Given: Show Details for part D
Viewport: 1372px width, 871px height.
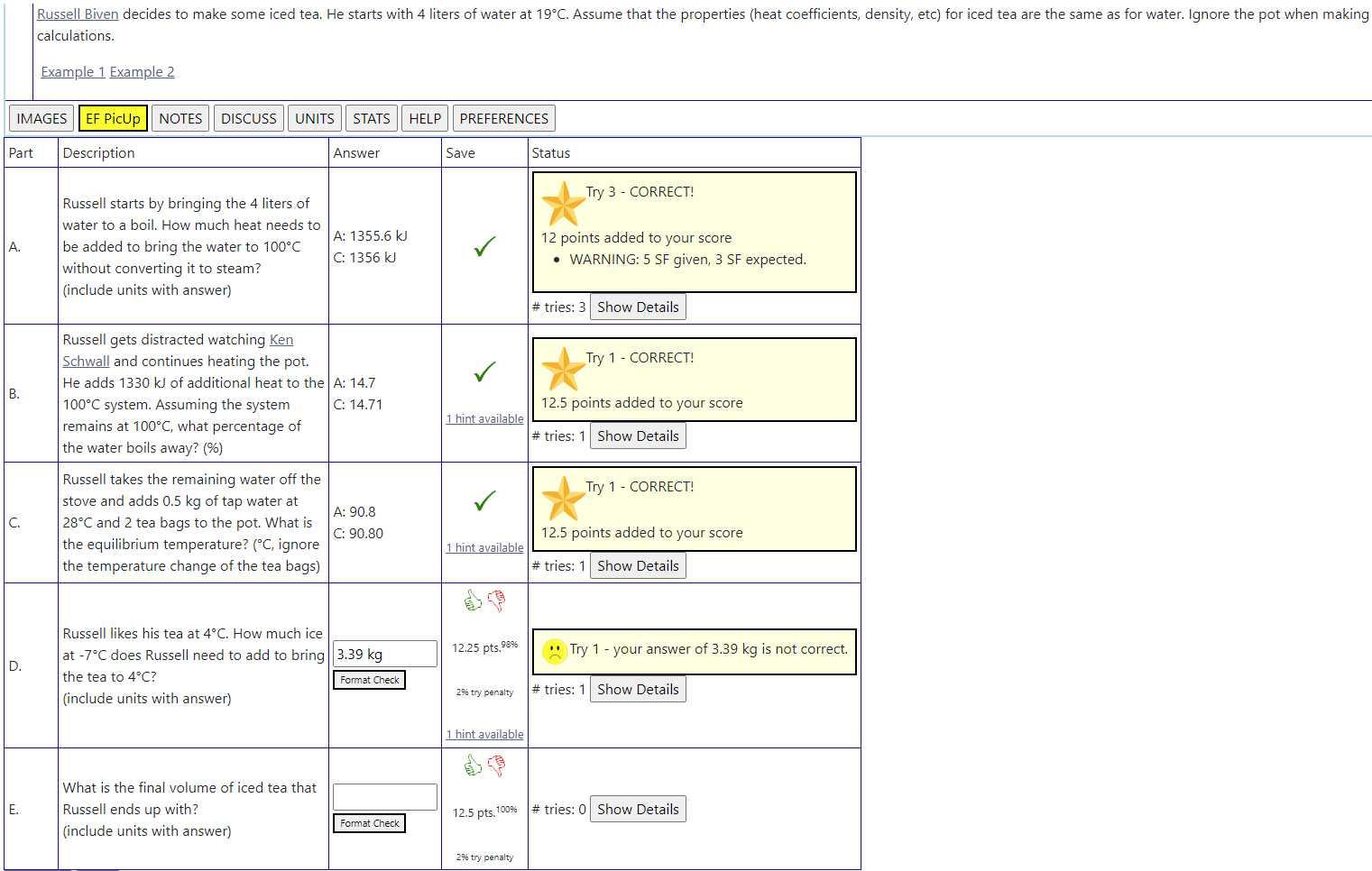Looking at the screenshot, I should (638, 688).
